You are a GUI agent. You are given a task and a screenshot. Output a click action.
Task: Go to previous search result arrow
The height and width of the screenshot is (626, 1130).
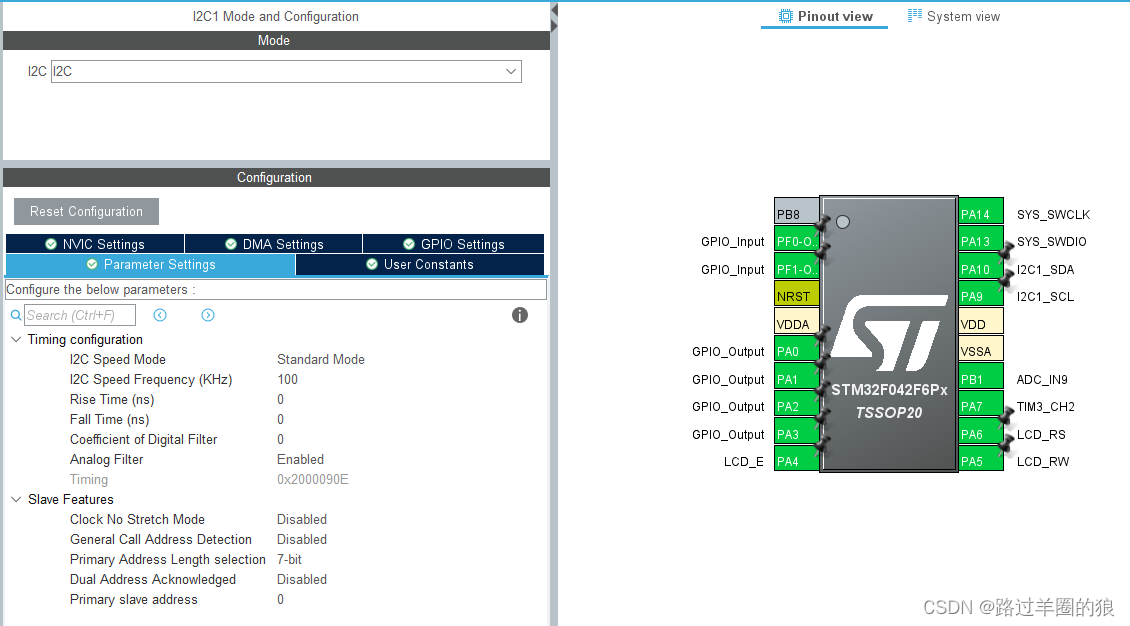tap(160, 315)
